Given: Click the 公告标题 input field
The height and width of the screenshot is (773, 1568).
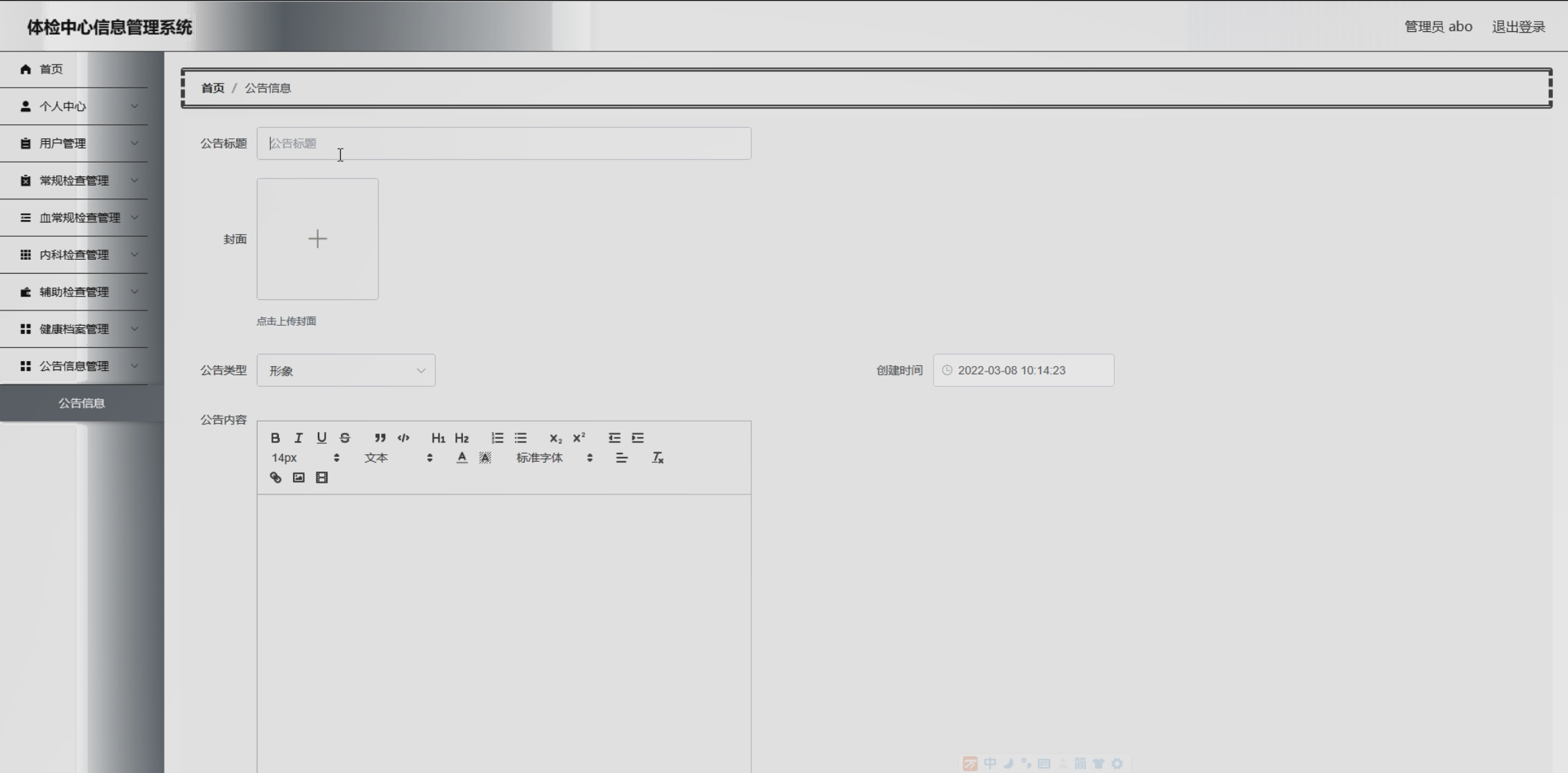Looking at the screenshot, I should click(504, 143).
